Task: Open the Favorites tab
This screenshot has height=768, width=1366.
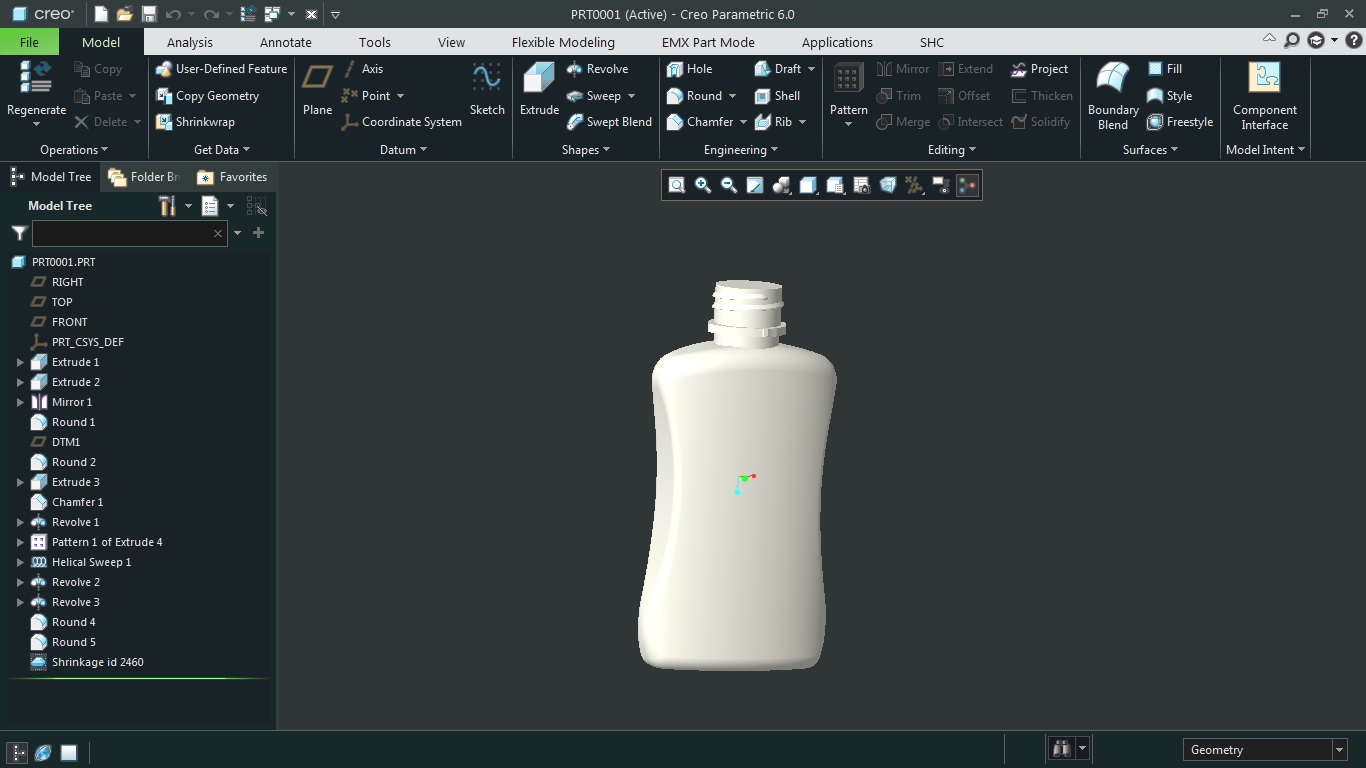Action: click(x=232, y=177)
